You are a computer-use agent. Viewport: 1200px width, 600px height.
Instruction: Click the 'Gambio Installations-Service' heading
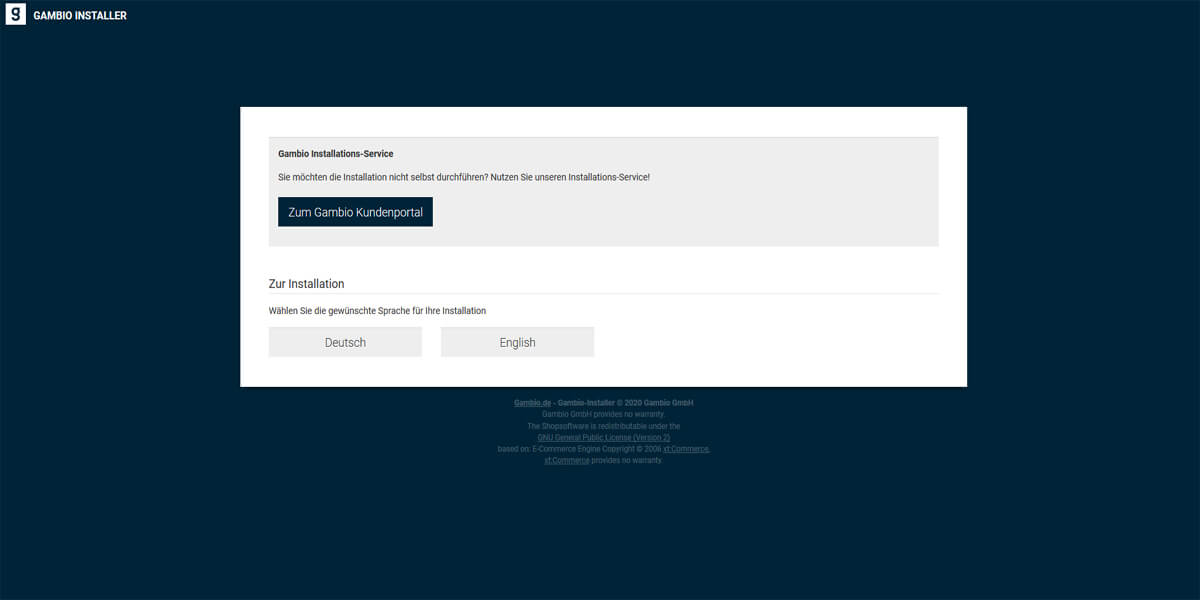[x=336, y=154]
